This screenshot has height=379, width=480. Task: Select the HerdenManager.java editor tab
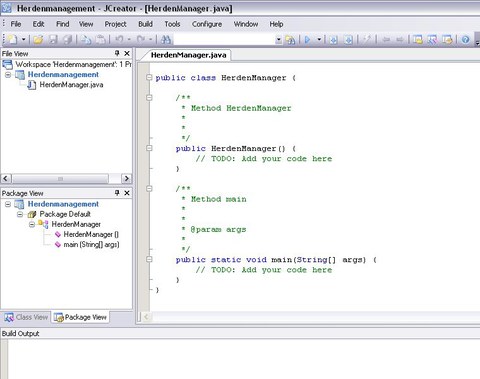[x=188, y=55]
